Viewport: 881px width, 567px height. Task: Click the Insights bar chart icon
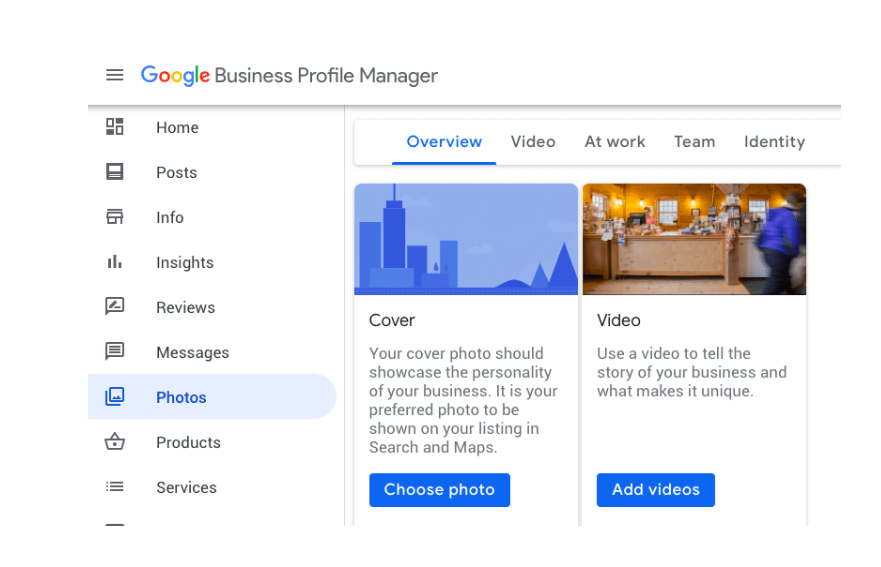click(x=115, y=262)
